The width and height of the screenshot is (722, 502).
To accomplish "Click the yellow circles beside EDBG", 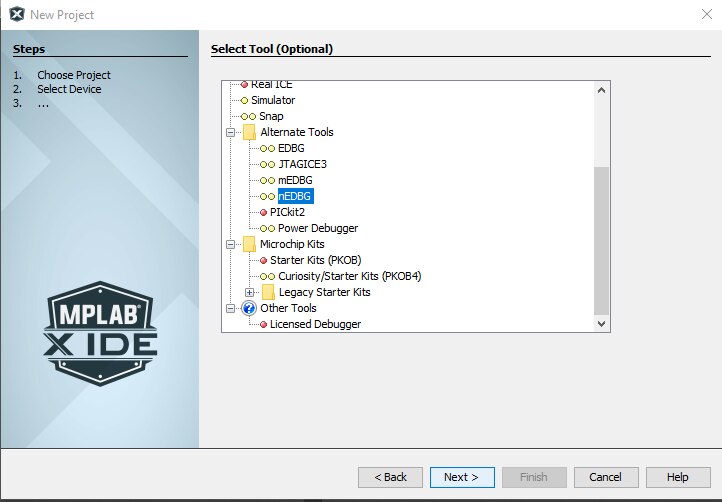I will 267,148.
